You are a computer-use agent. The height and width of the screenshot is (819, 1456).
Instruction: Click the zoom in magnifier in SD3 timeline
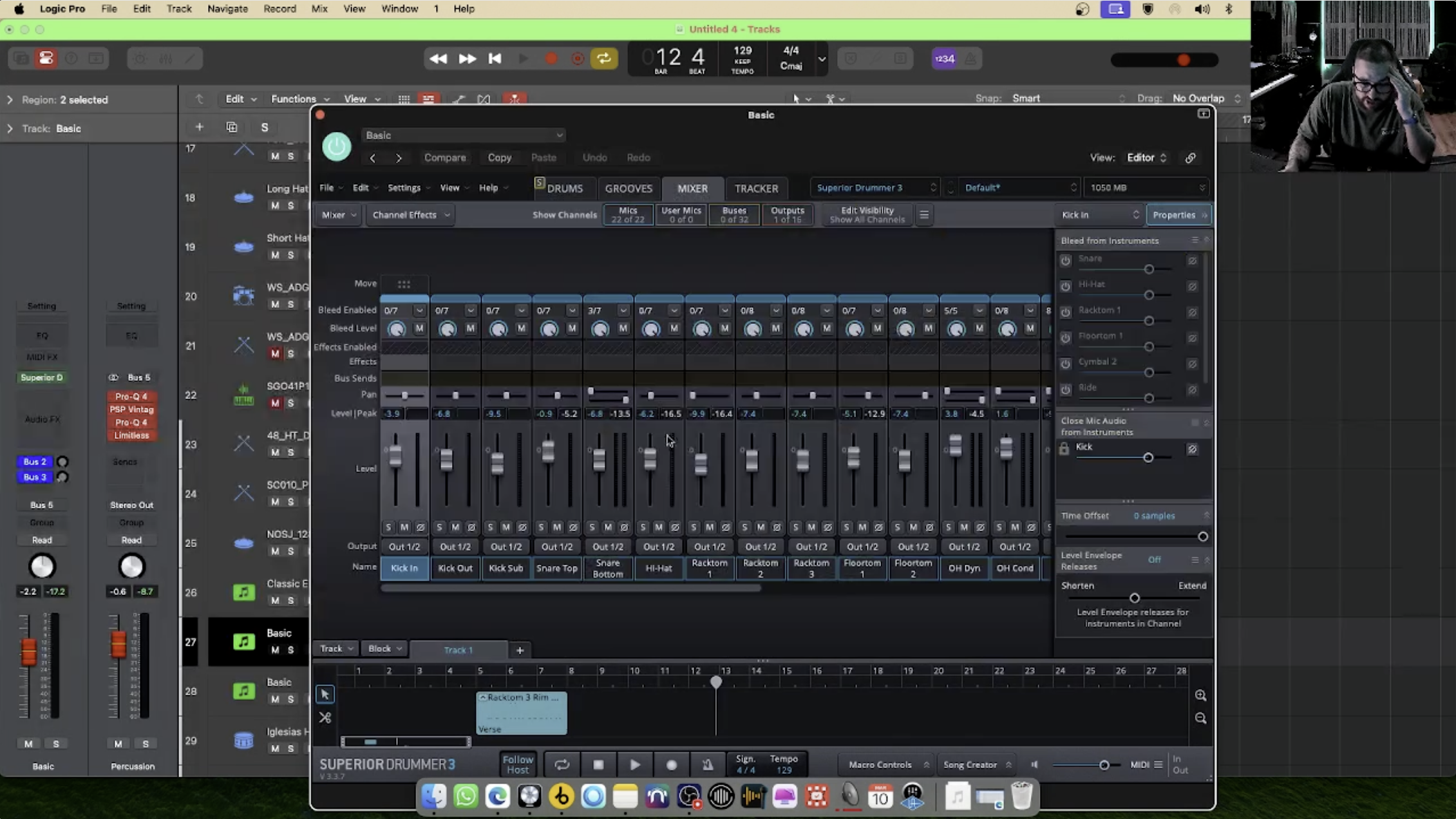tap(1200, 695)
